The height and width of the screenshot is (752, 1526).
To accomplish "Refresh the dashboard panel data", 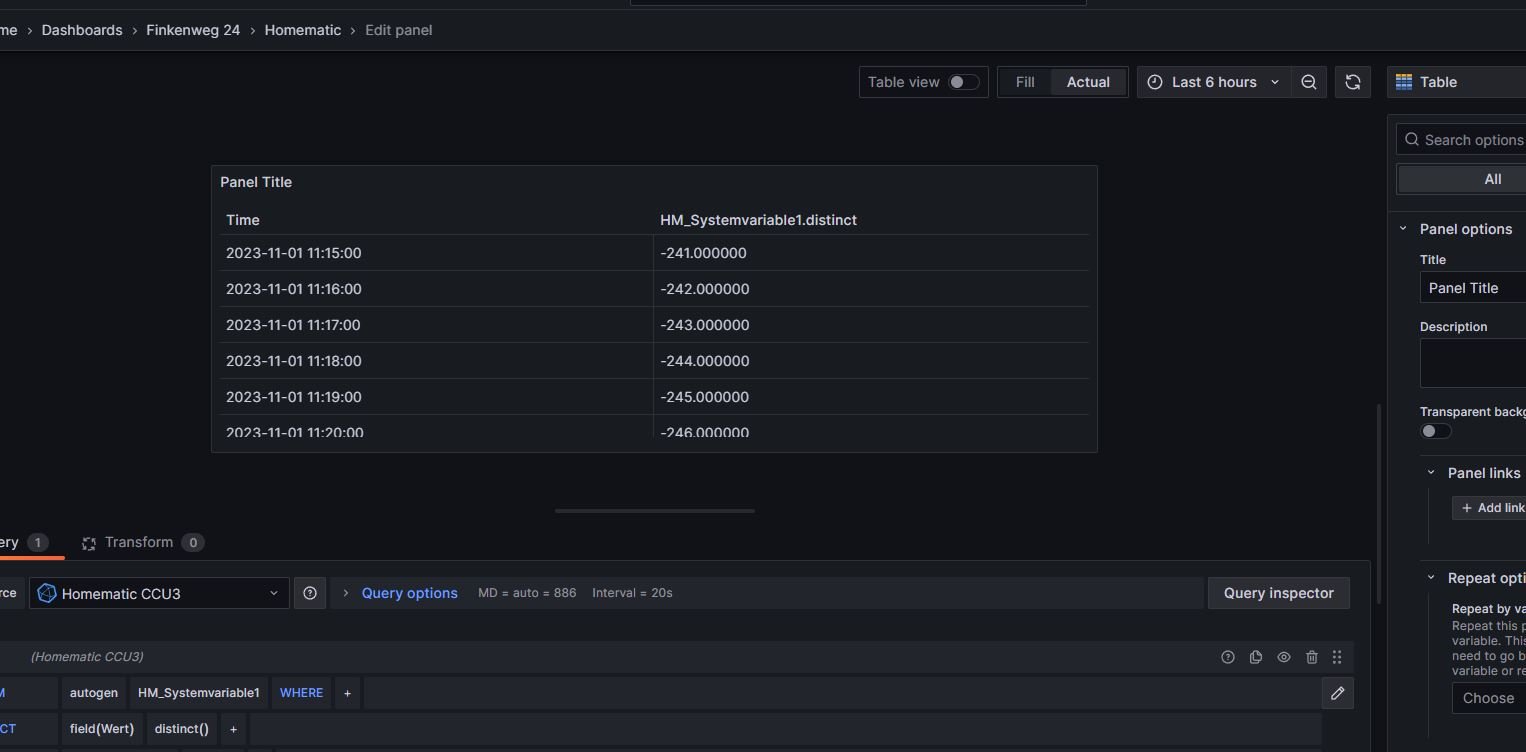I will tap(1352, 82).
